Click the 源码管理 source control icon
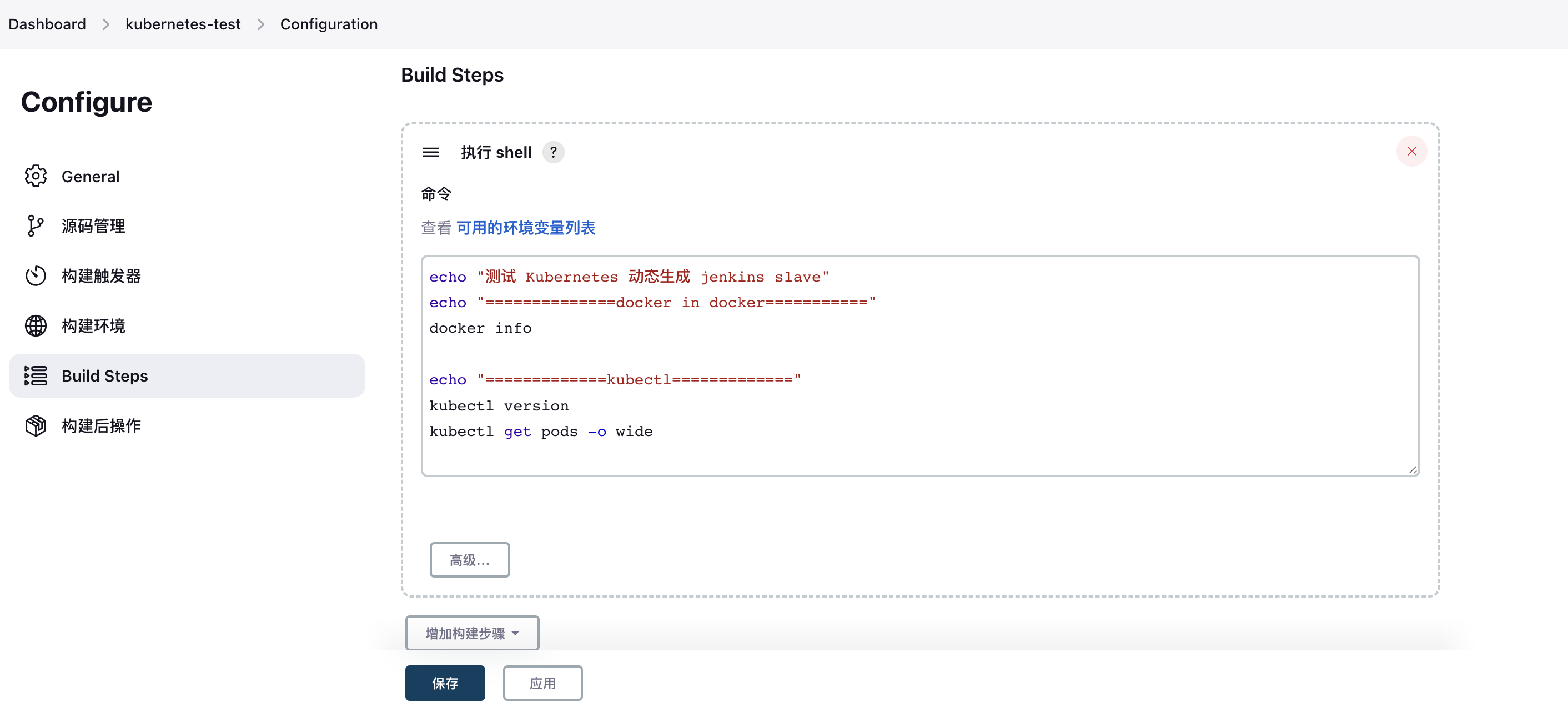The height and width of the screenshot is (712, 1568). pos(34,225)
